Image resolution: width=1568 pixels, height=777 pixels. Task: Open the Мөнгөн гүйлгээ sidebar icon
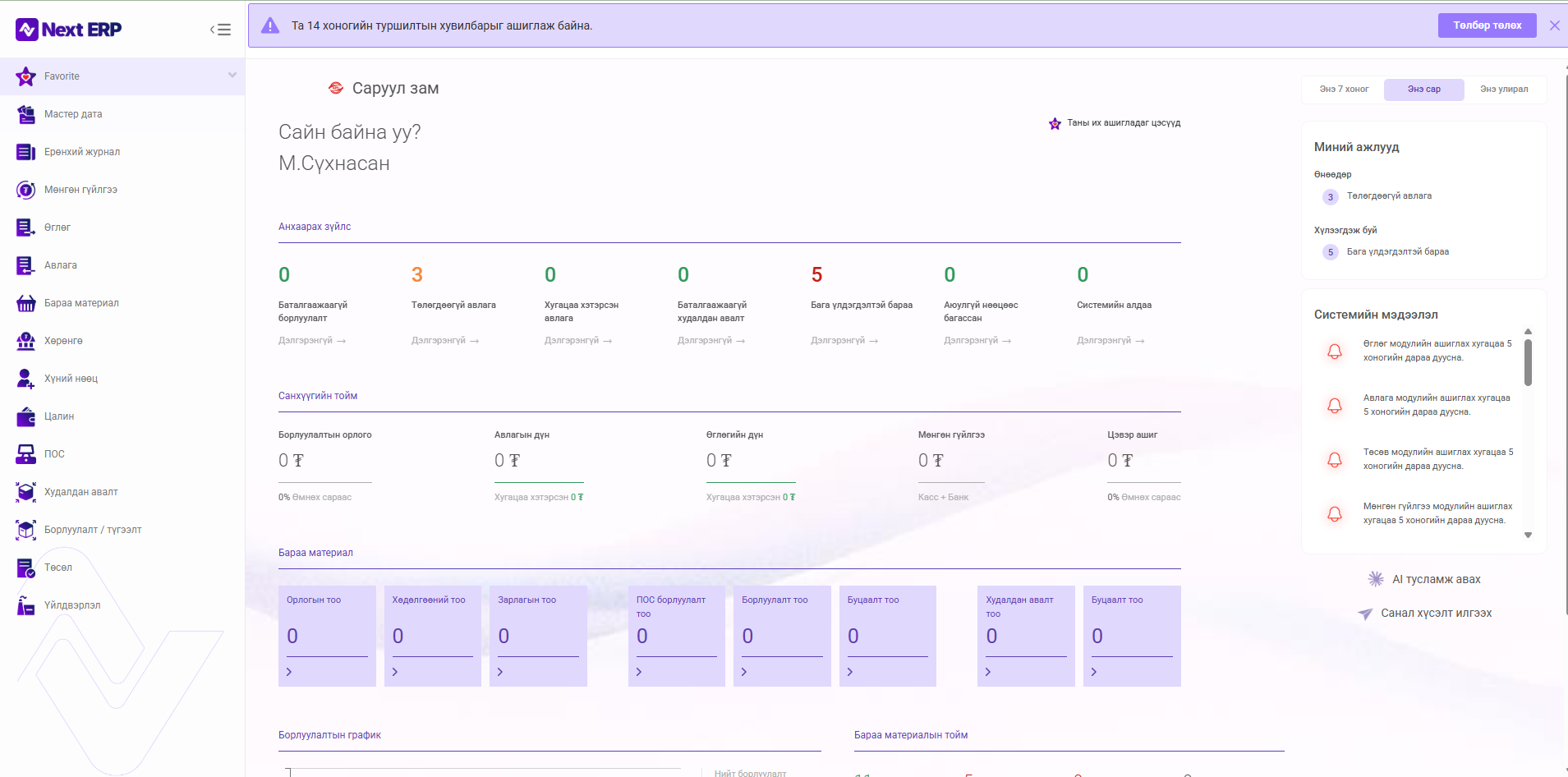pyautogui.click(x=26, y=190)
